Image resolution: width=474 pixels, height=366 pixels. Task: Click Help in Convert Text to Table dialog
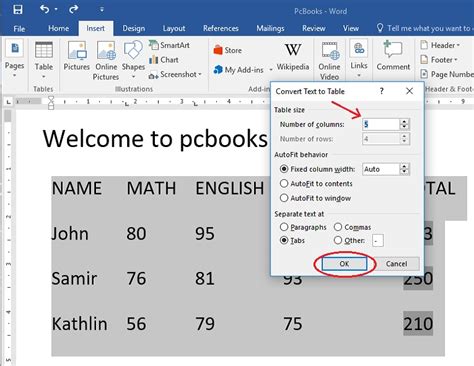pyautogui.click(x=382, y=91)
